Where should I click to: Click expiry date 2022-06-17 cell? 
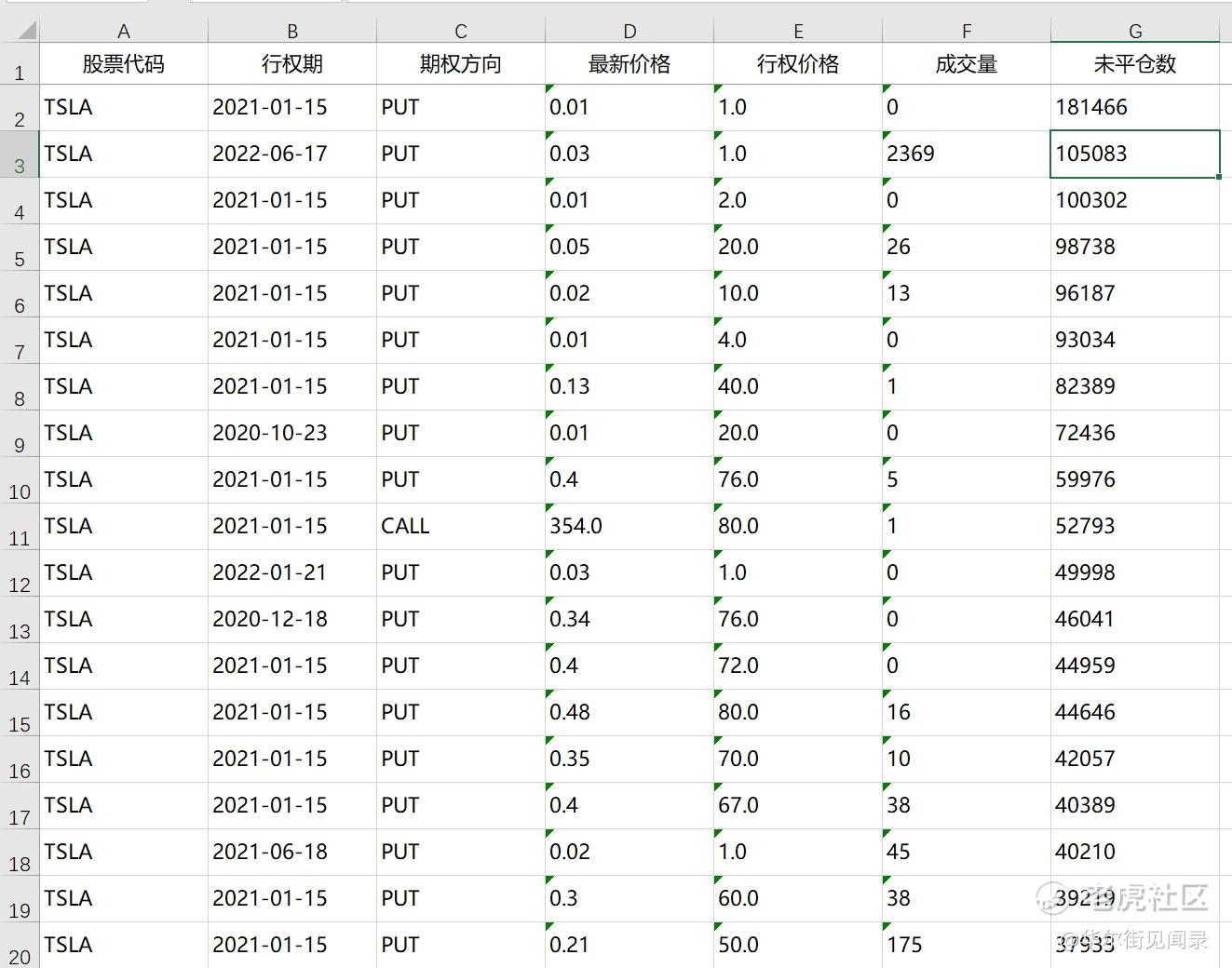(291, 154)
